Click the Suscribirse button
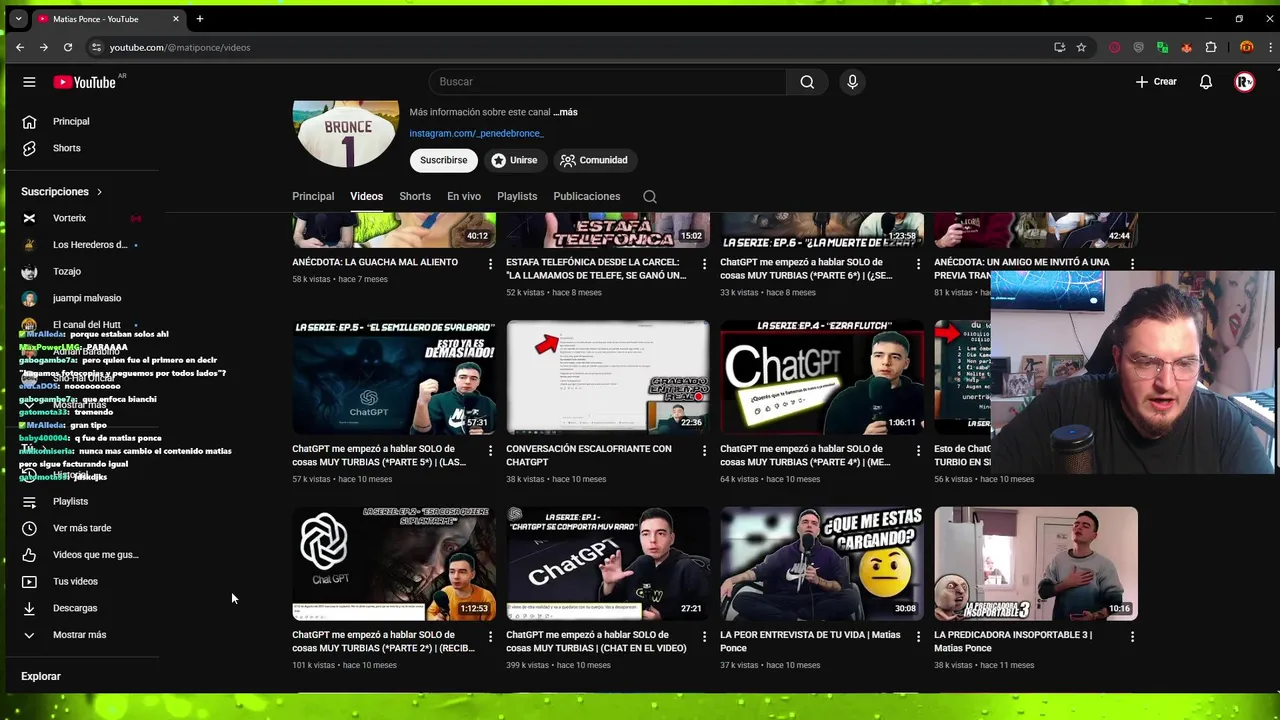The image size is (1280, 720). pos(443,160)
